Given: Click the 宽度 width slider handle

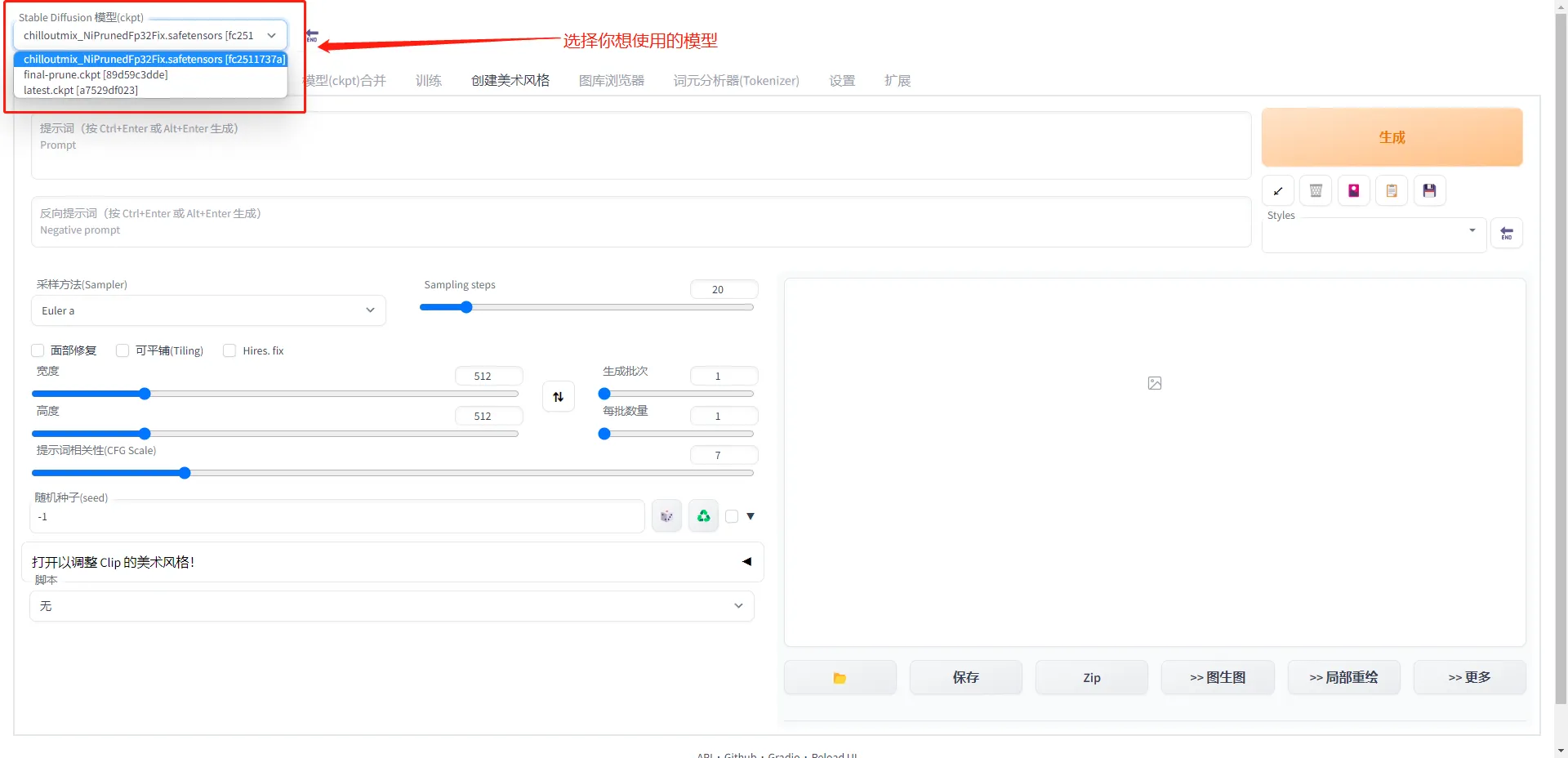Looking at the screenshot, I should coord(145,394).
